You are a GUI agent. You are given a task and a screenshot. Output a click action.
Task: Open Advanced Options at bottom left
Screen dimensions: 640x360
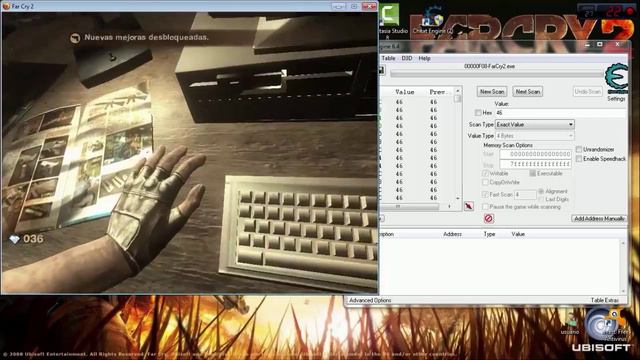click(x=370, y=300)
